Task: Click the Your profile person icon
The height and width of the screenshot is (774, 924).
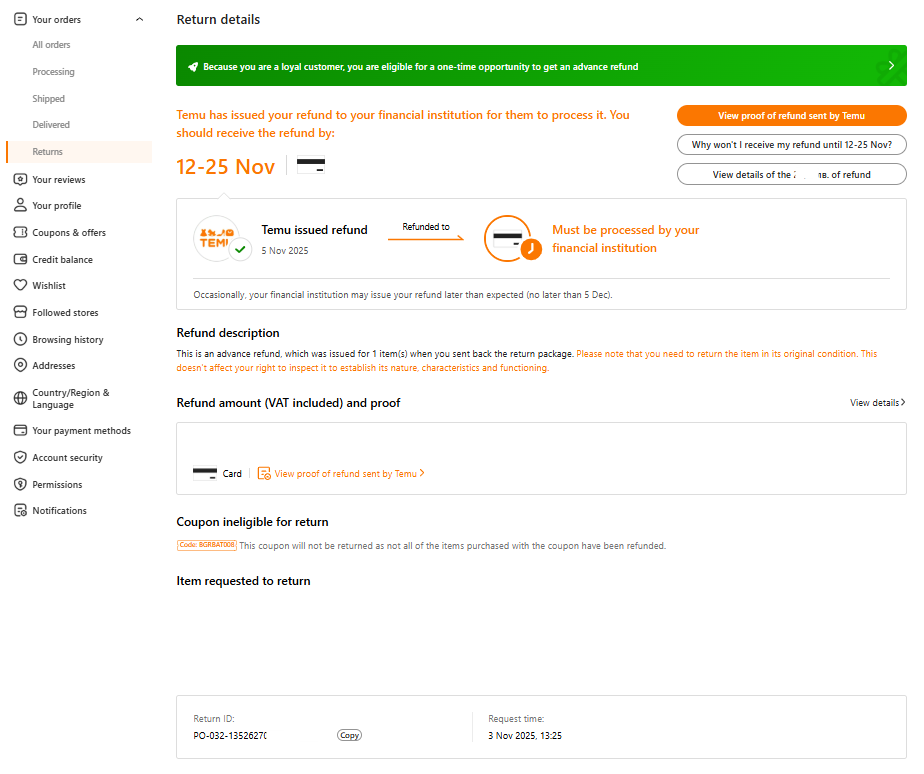Action: (x=20, y=206)
